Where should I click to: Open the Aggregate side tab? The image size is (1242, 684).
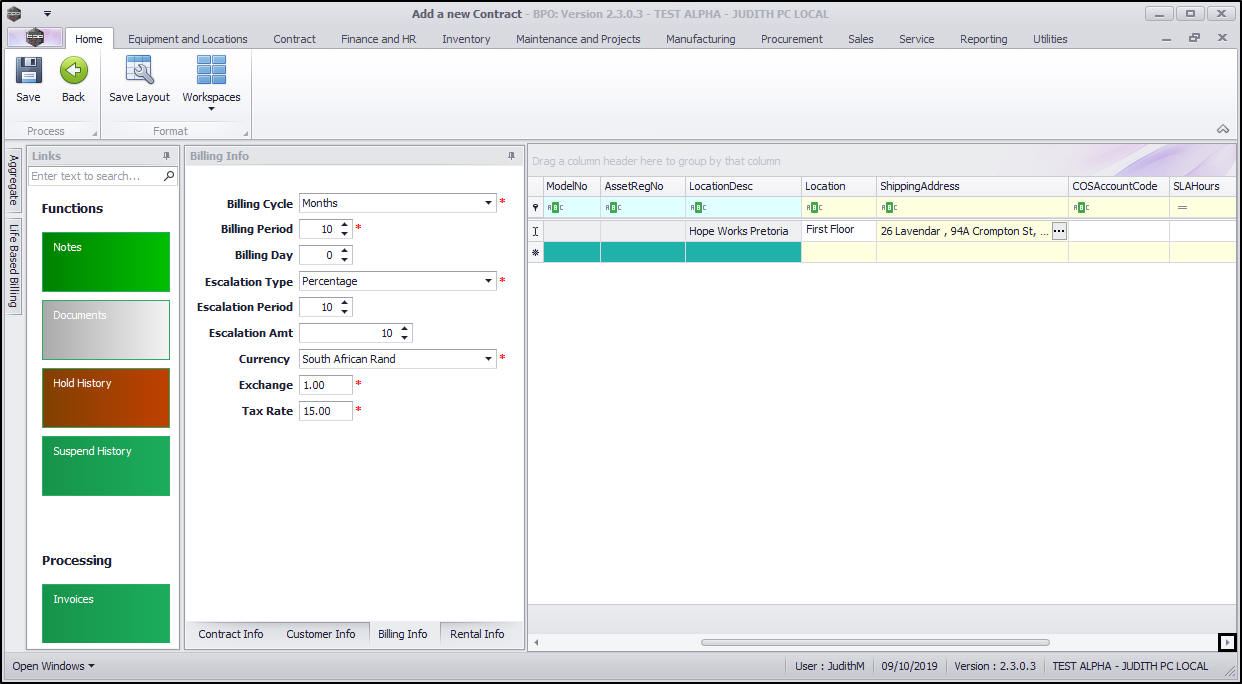pyautogui.click(x=14, y=180)
